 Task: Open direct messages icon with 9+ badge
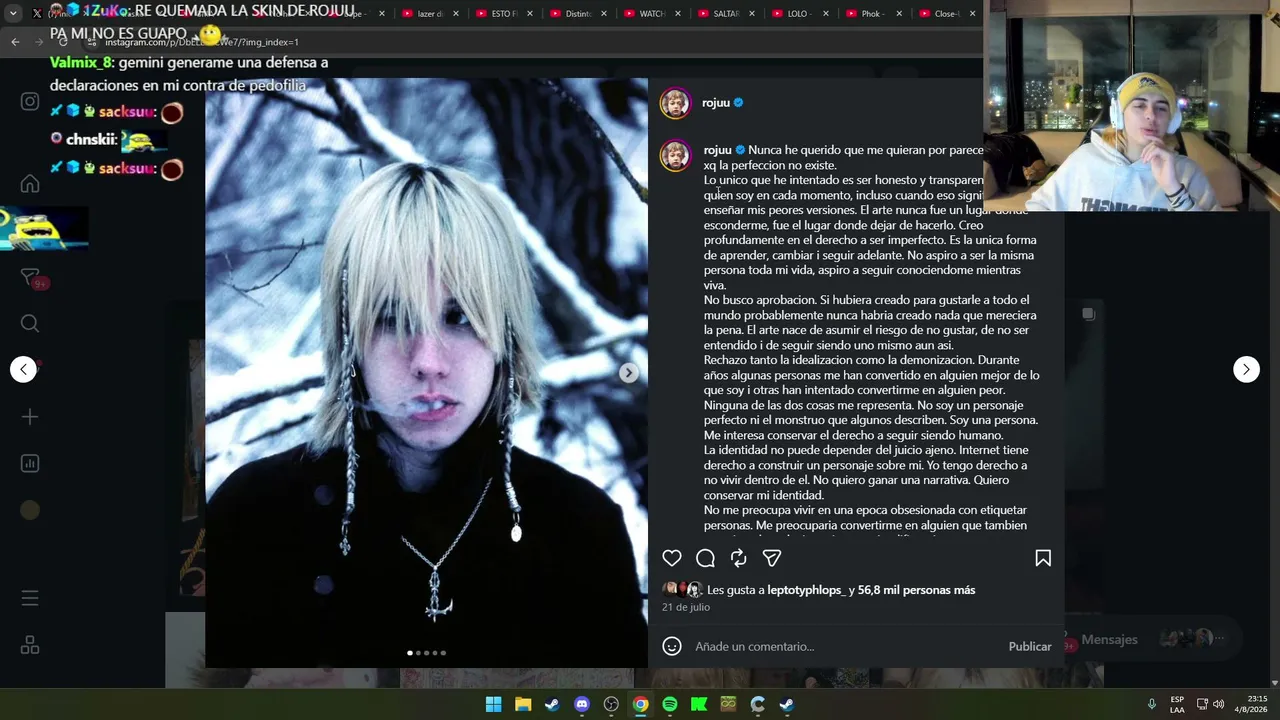30,277
